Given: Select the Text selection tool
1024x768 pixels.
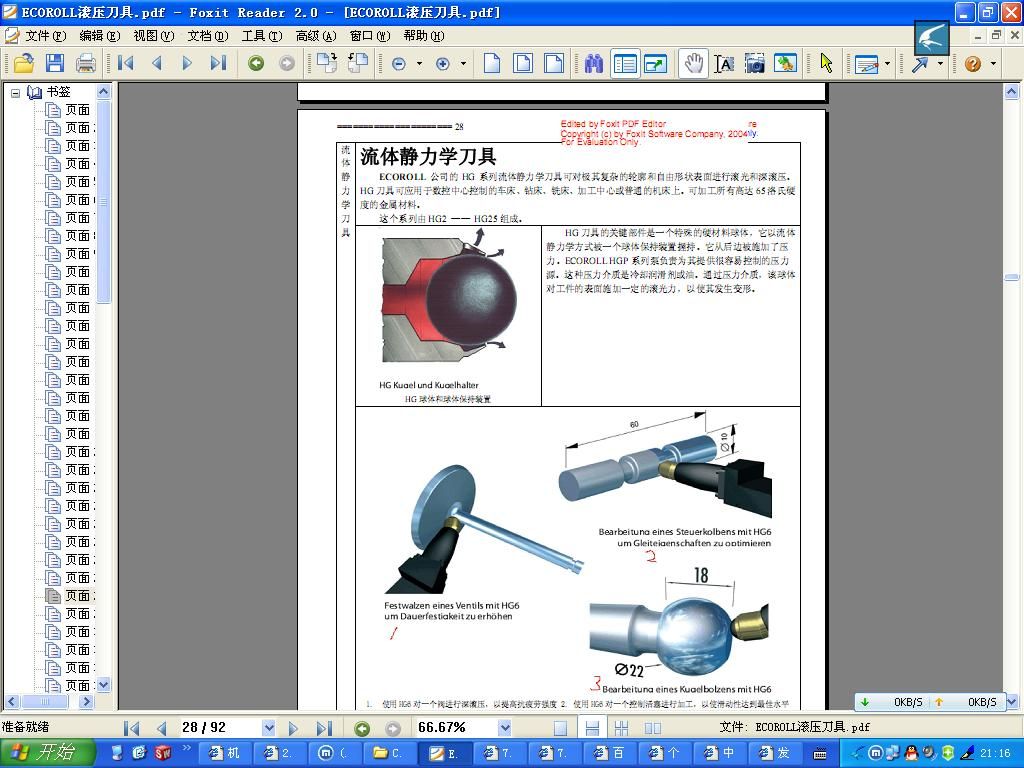Looking at the screenshot, I should [x=724, y=64].
